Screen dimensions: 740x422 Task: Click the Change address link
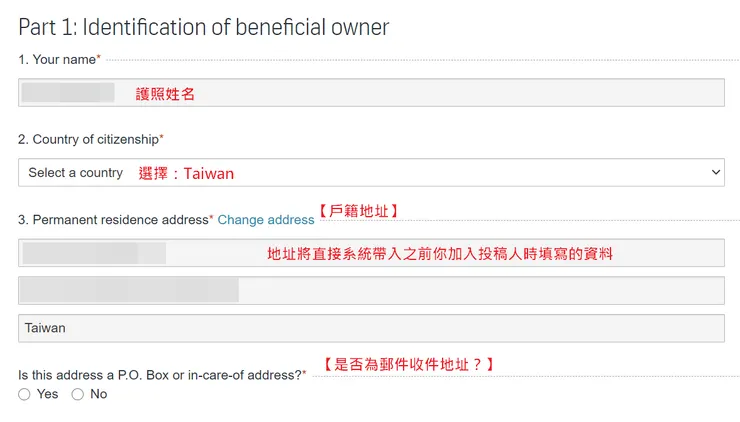click(x=266, y=220)
